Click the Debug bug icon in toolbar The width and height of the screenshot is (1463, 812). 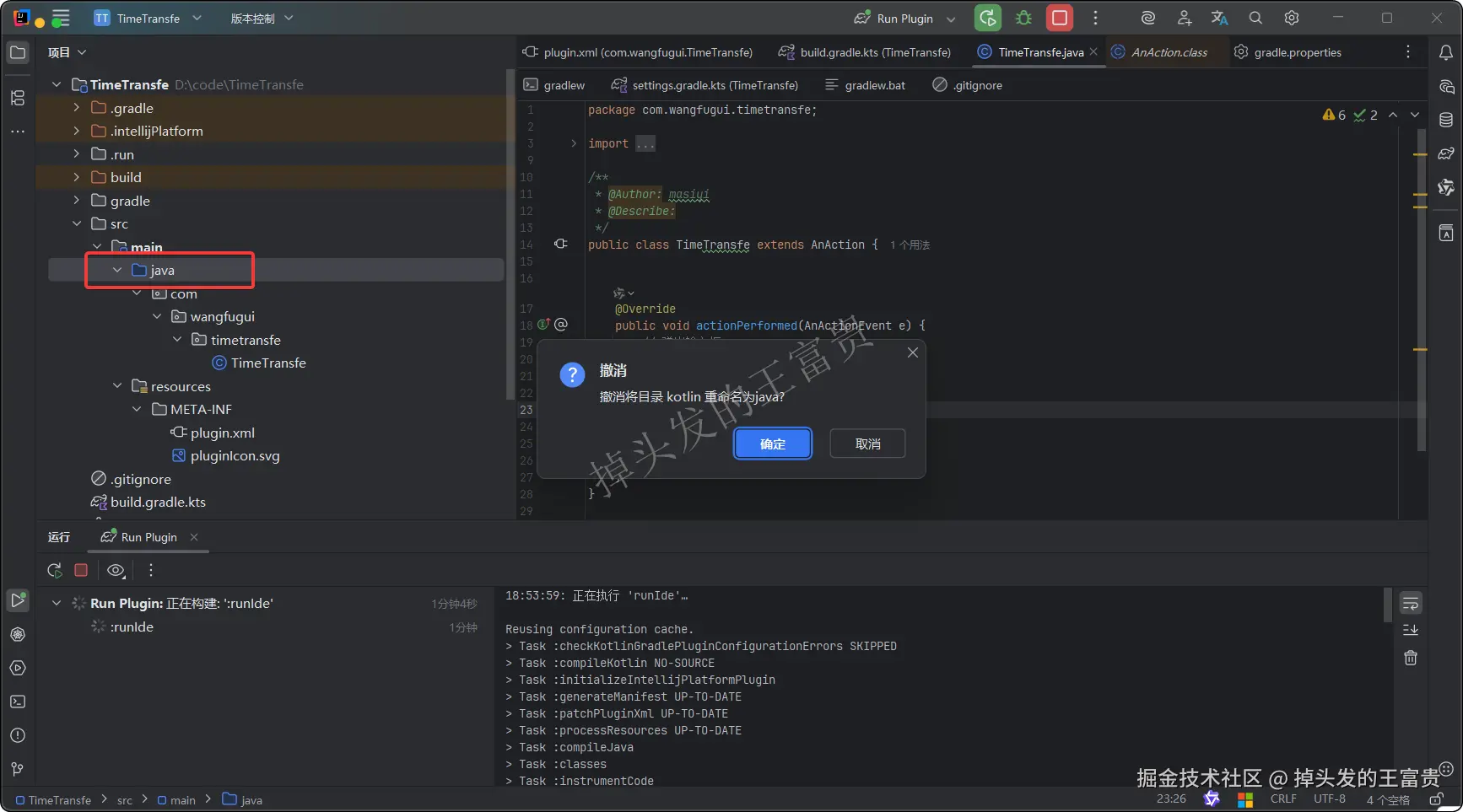pos(1023,18)
